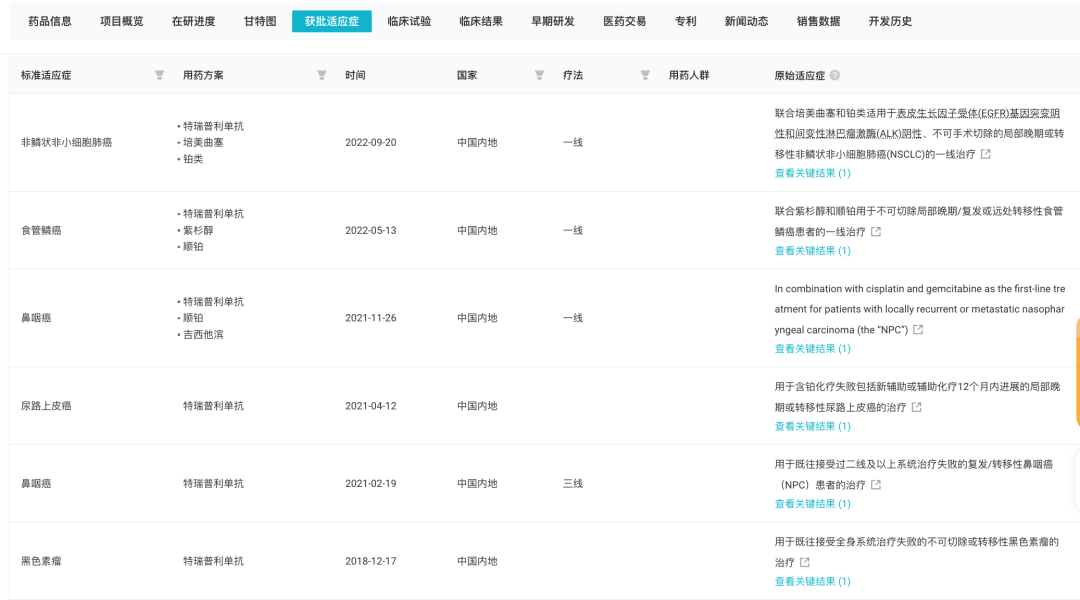This screenshot has height=600, width=1080.
Task: Click the 2021-02-19 date cell
Action: [371, 484]
